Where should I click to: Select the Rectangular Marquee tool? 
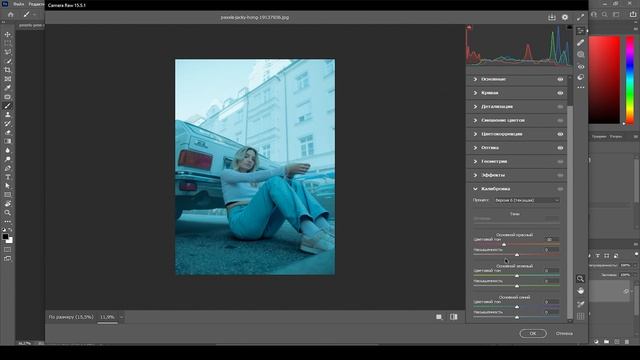coord(7,43)
